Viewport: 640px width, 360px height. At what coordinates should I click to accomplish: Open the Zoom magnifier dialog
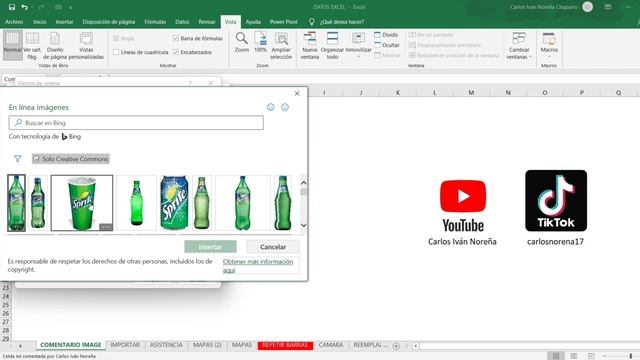pos(242,42)
